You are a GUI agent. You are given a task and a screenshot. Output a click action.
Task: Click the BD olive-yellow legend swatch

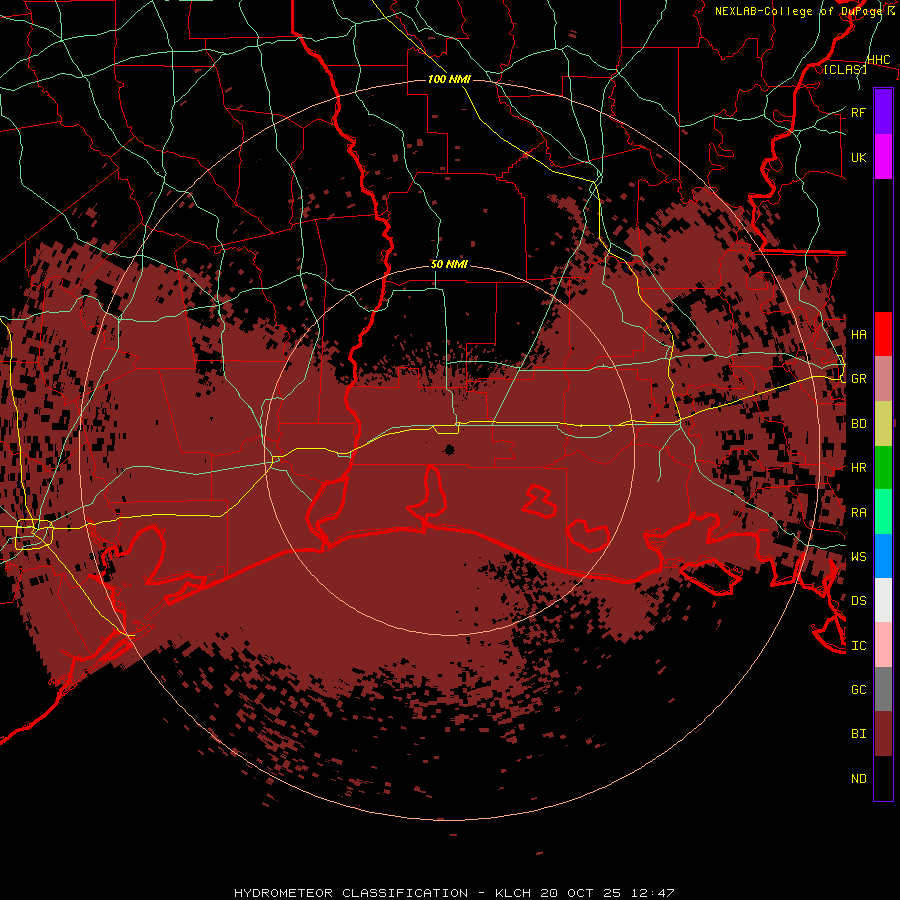click(883, 423)
